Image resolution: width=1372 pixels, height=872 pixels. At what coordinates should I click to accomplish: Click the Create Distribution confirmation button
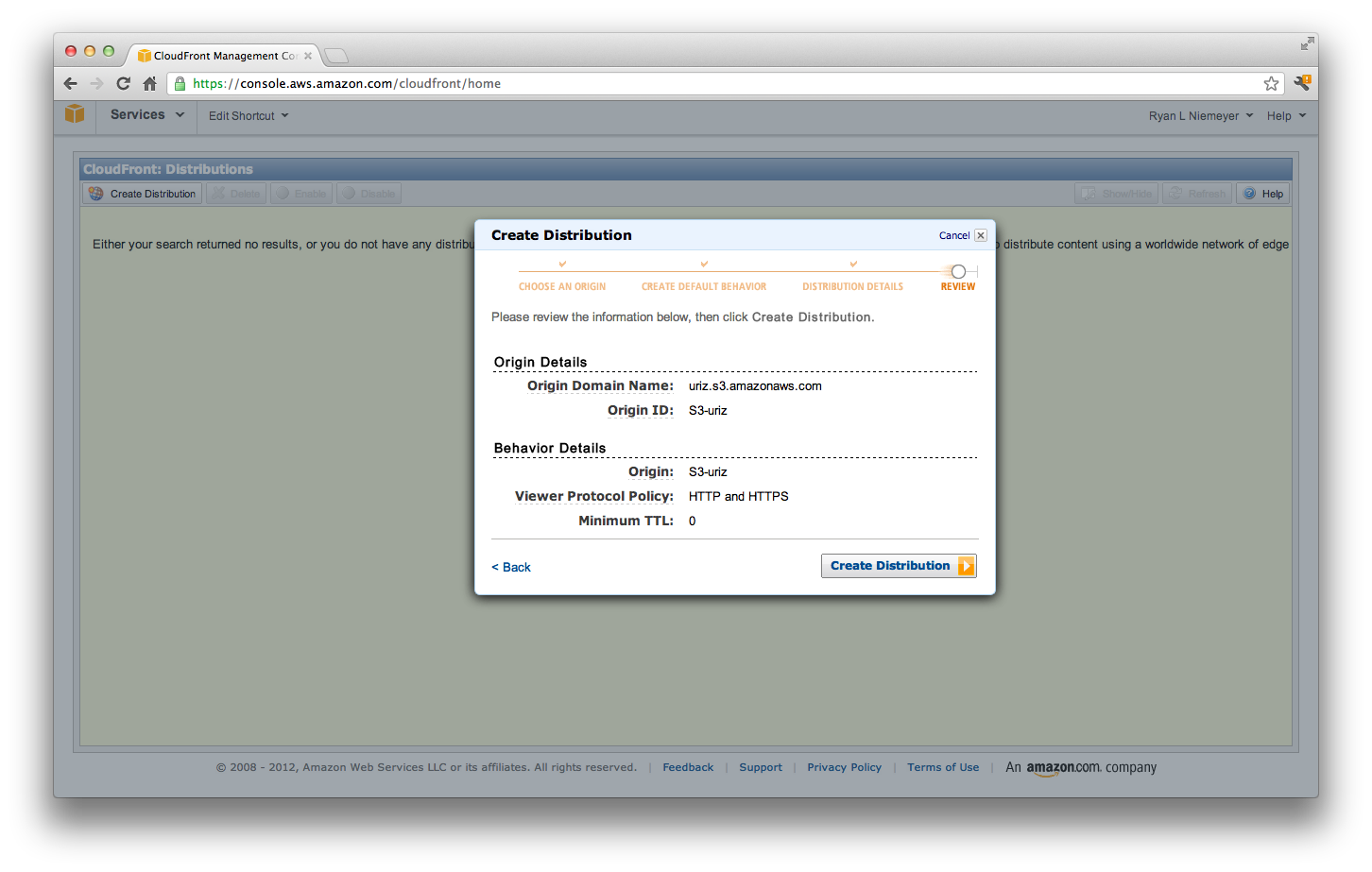click(898, 565)
